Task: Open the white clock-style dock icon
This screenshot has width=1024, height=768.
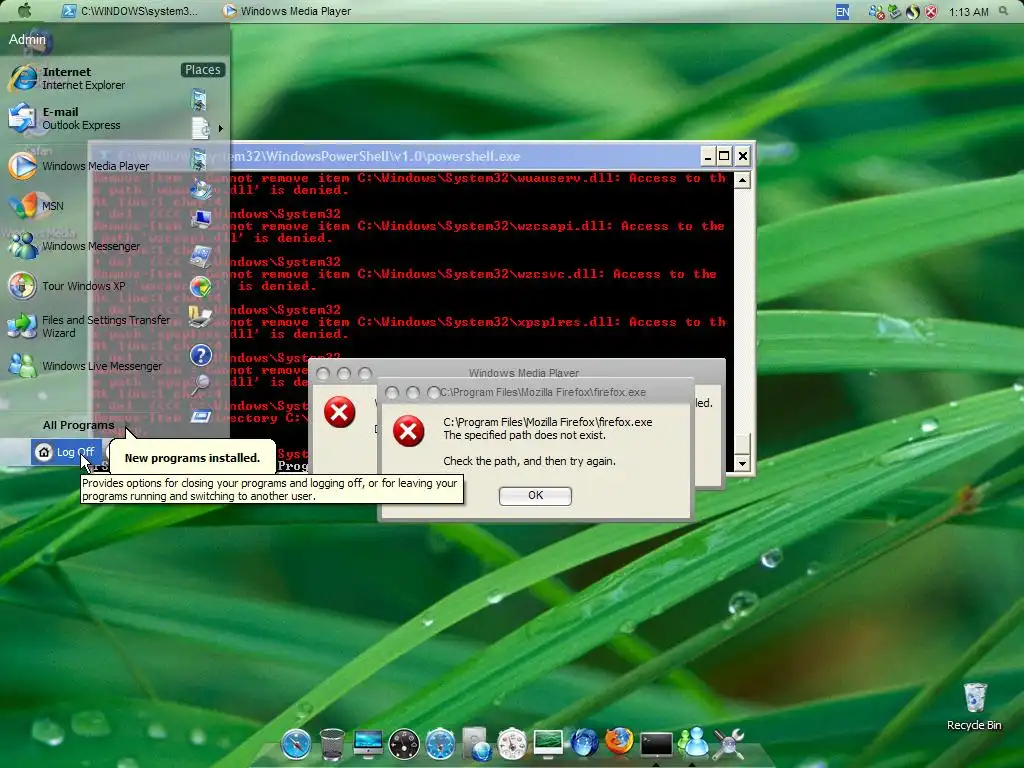Action: 512,744
